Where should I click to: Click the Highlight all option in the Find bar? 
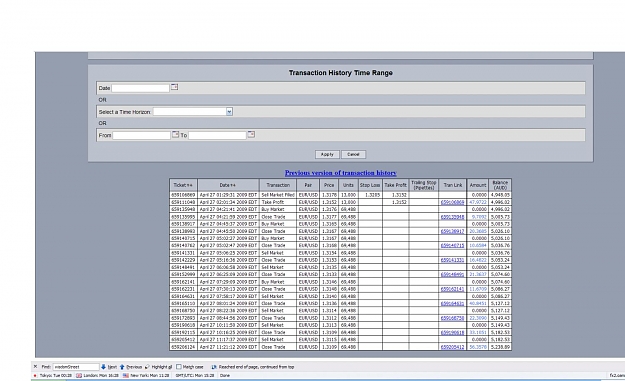(x=159, y=367)
